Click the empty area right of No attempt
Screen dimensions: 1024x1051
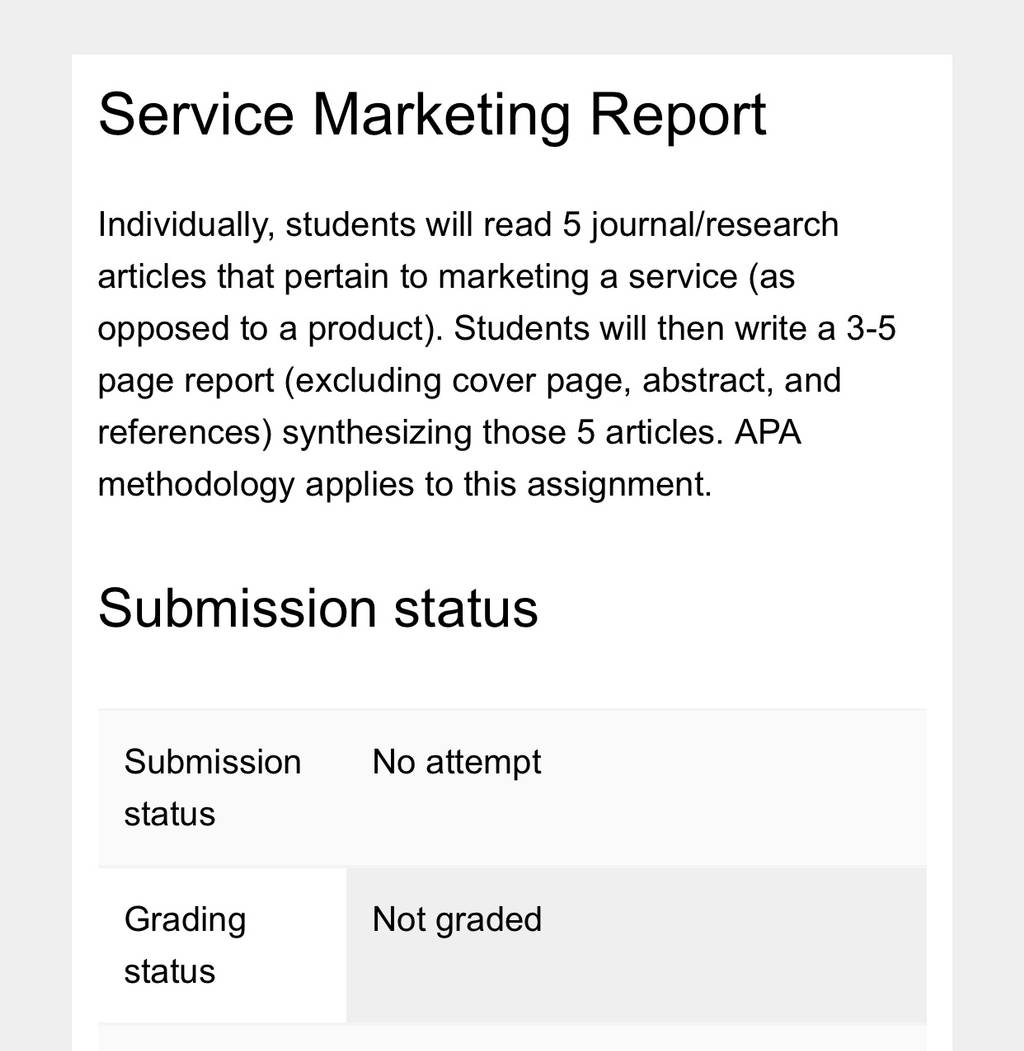pyautogui.click(x=734, y=788)
